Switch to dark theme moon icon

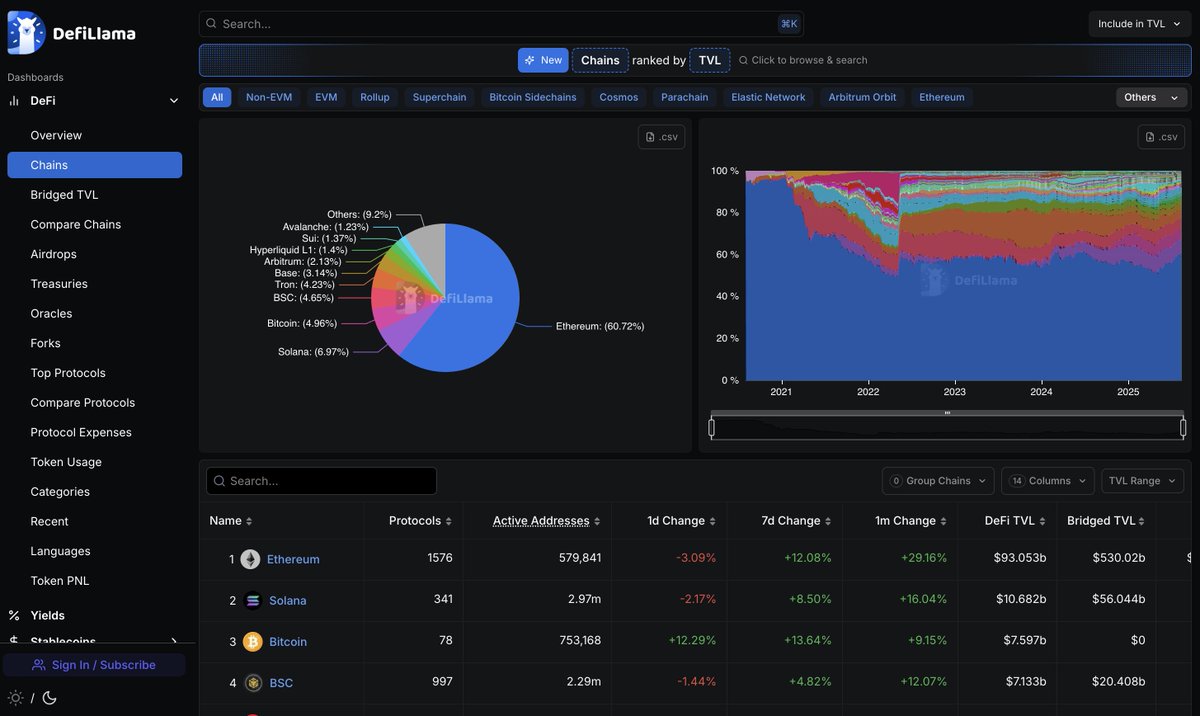(49, 698)
